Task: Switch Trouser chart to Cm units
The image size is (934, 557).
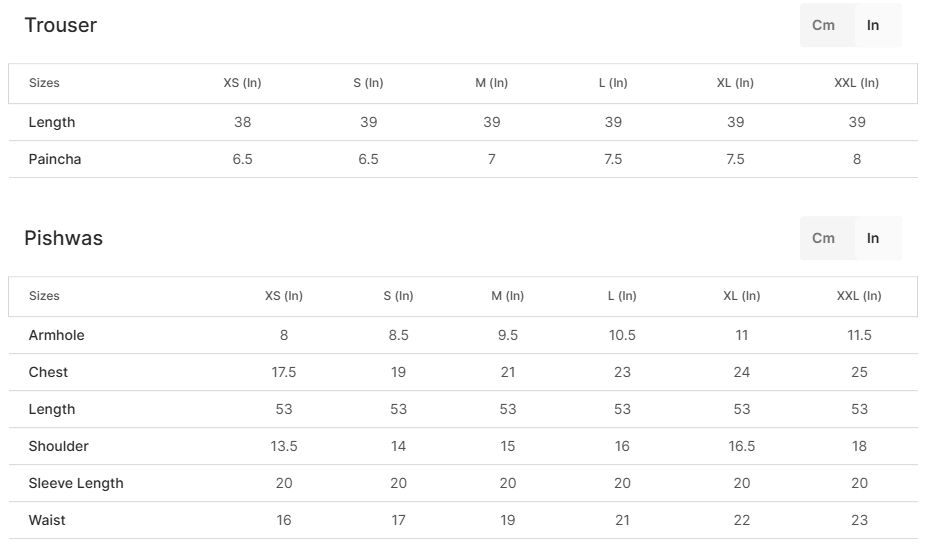Action: click(824, 25)
